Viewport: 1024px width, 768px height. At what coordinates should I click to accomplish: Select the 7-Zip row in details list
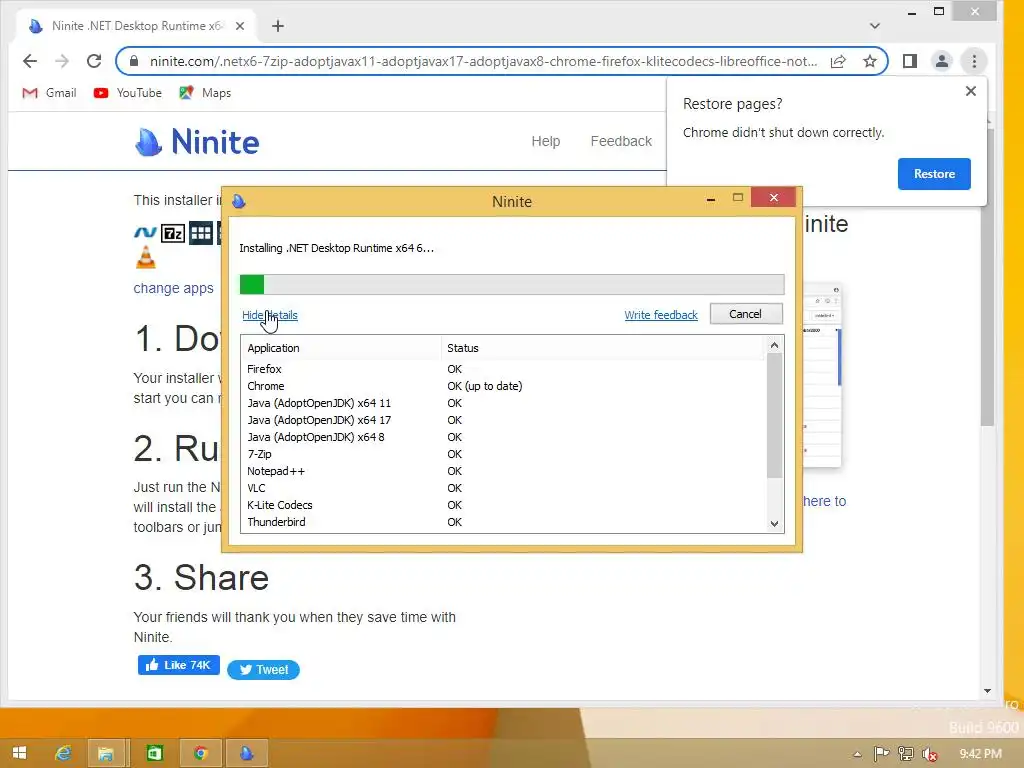point(503,454)
